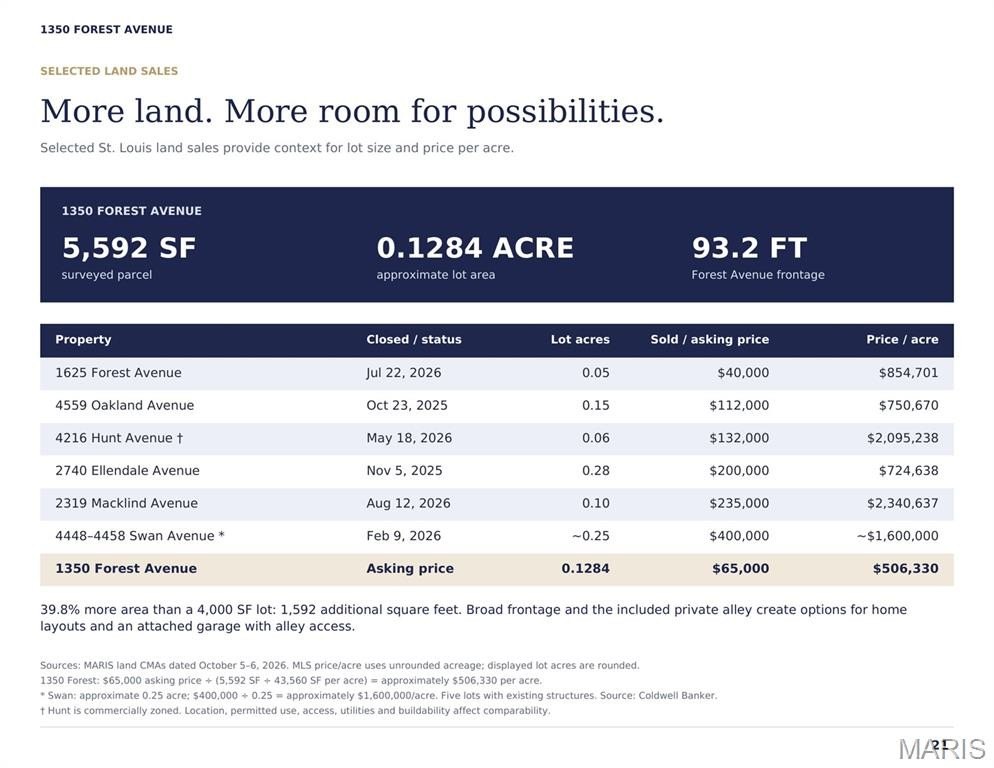Select the 2319 Macklind Avenue row
The image size is (994, 768).
pyautogui.click(x=496, y=504)
